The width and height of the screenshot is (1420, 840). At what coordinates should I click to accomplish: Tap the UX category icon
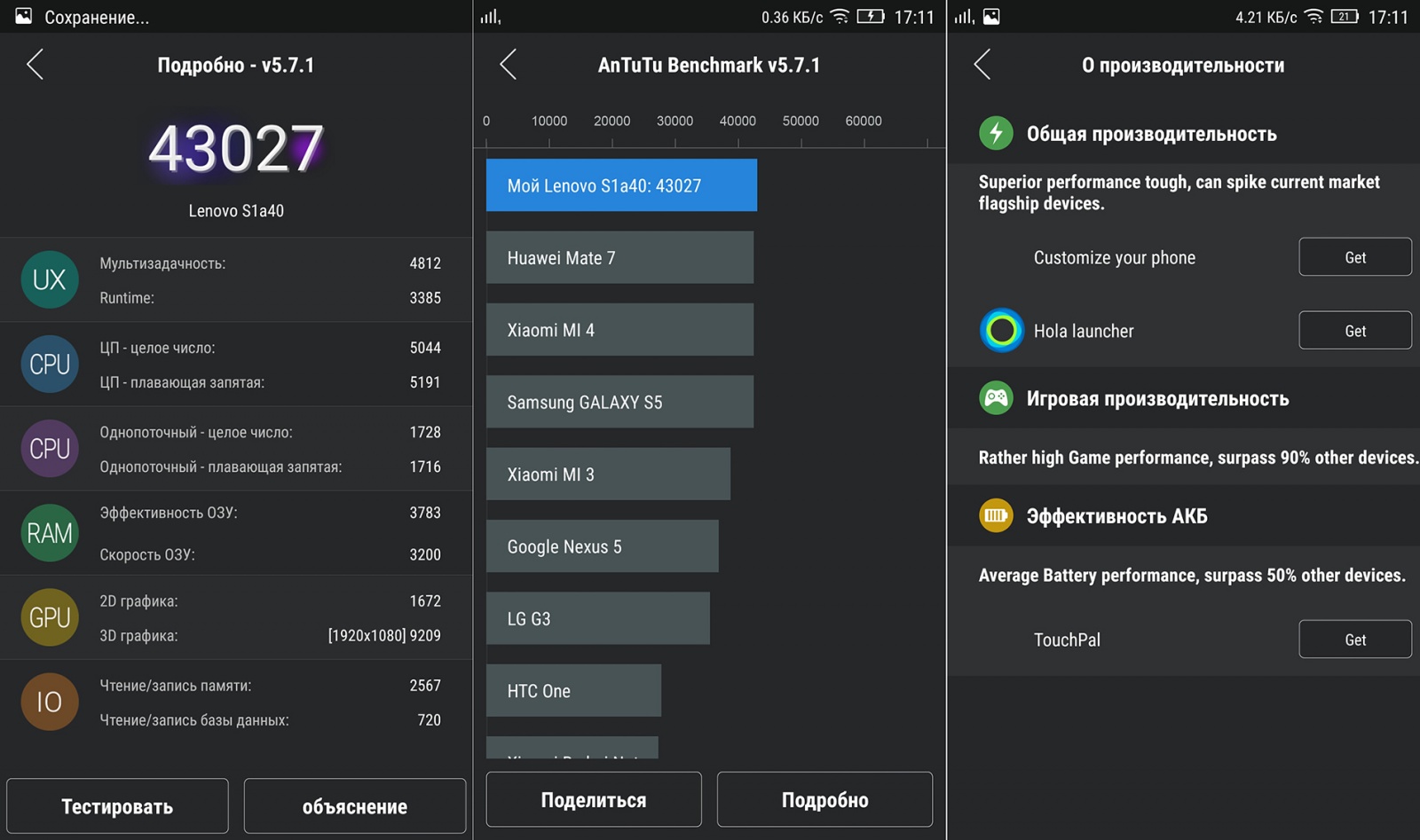click(x=50, y=279)
